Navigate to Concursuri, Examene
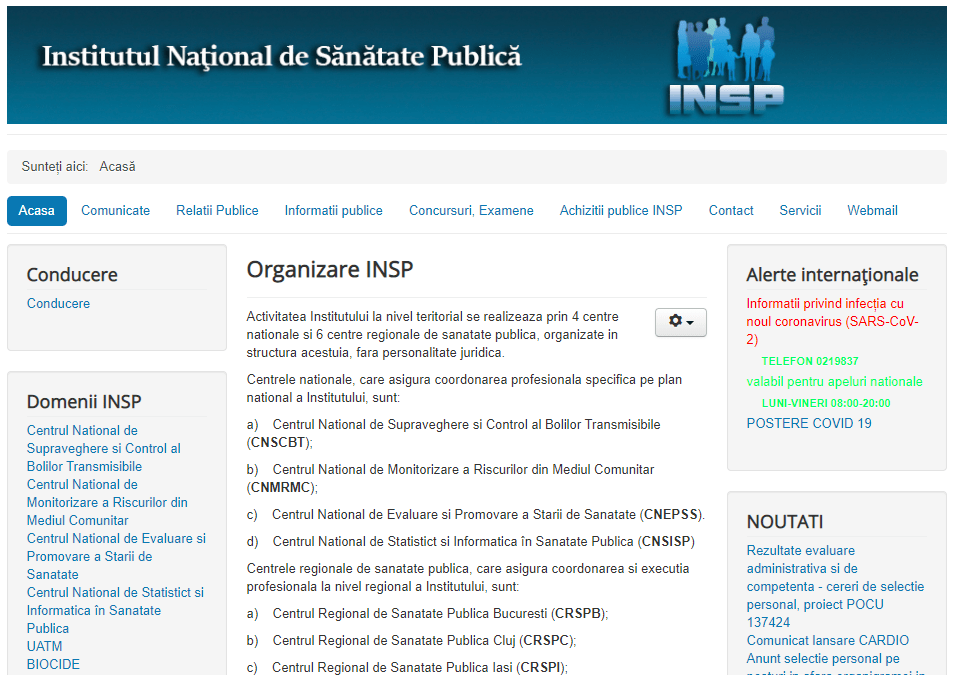The image size is (961, 675). 471,211
